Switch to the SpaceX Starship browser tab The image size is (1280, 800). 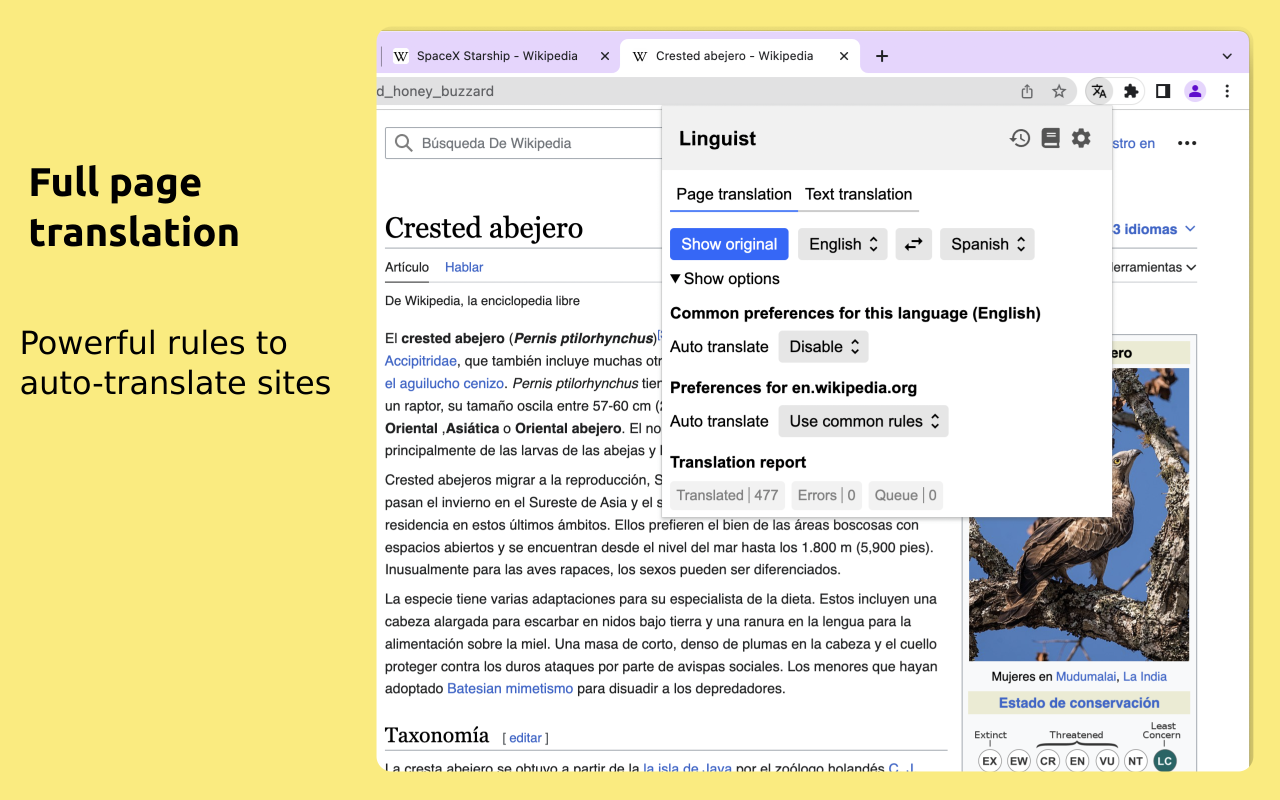click(497, 56)
